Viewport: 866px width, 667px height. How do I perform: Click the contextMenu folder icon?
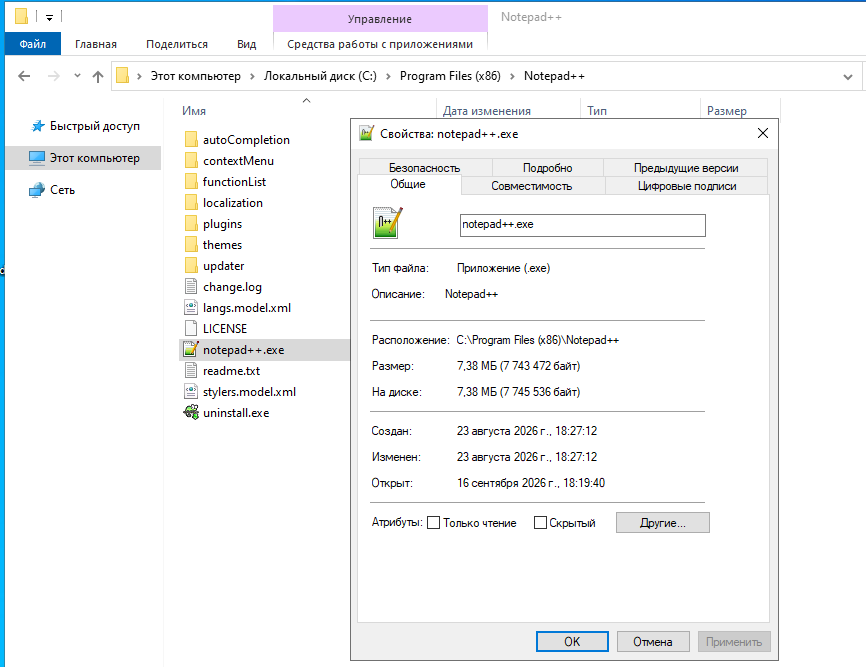click(x=191, y=160)
